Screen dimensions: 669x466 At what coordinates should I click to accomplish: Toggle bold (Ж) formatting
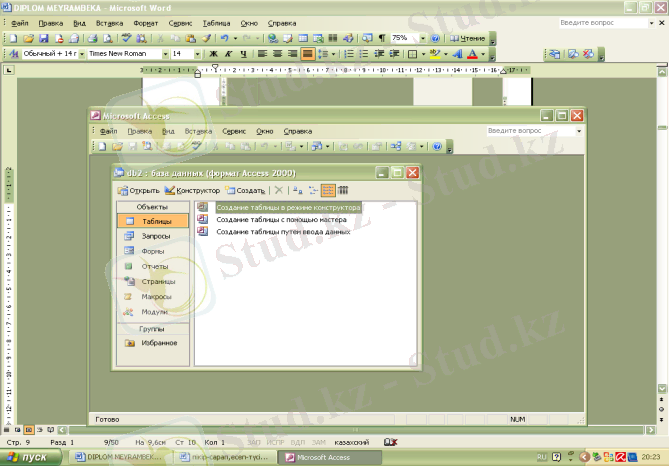tap(213, 54)
